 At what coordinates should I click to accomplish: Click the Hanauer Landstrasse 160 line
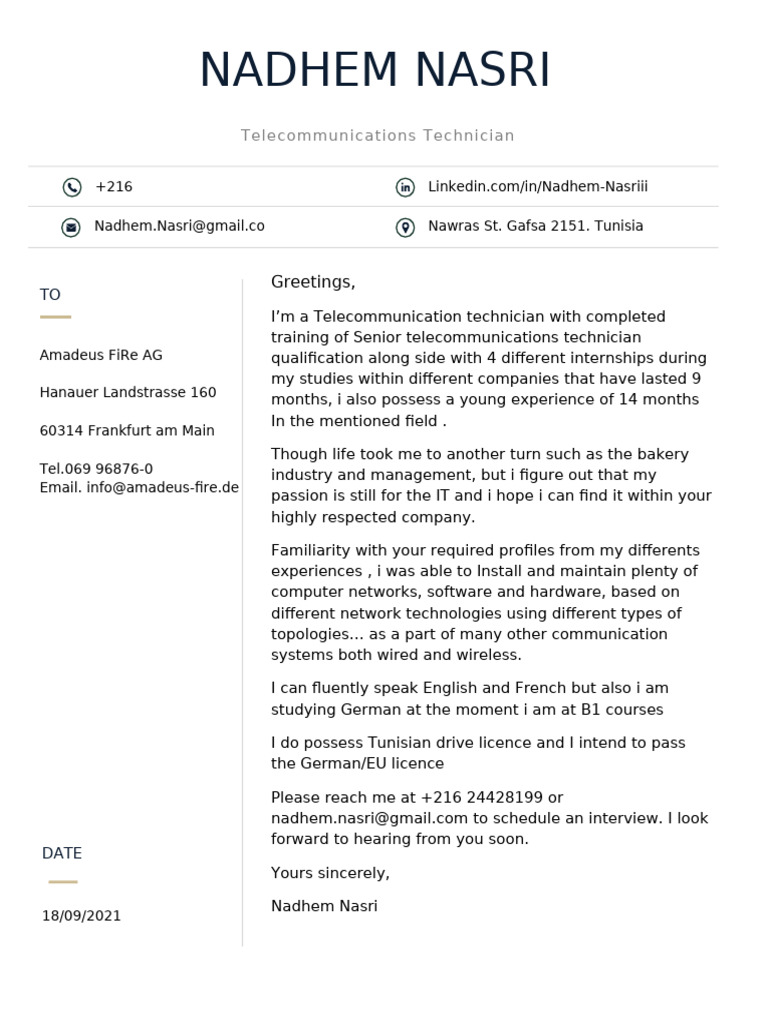[128, 392]
